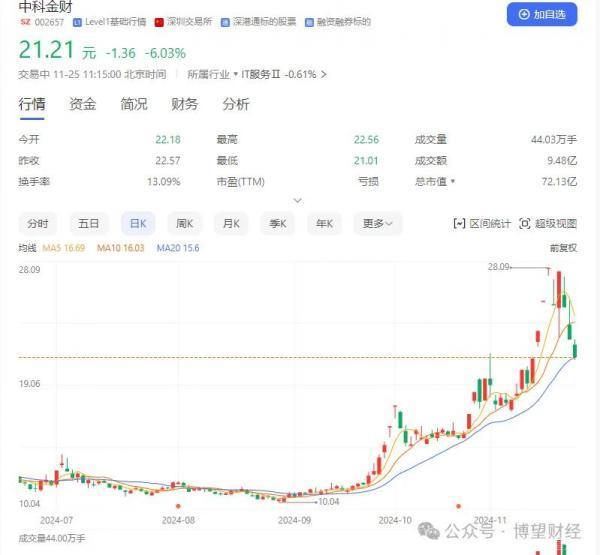Select the 月K chart period
This screenshot has height=555, width=600.
point(231,223)
